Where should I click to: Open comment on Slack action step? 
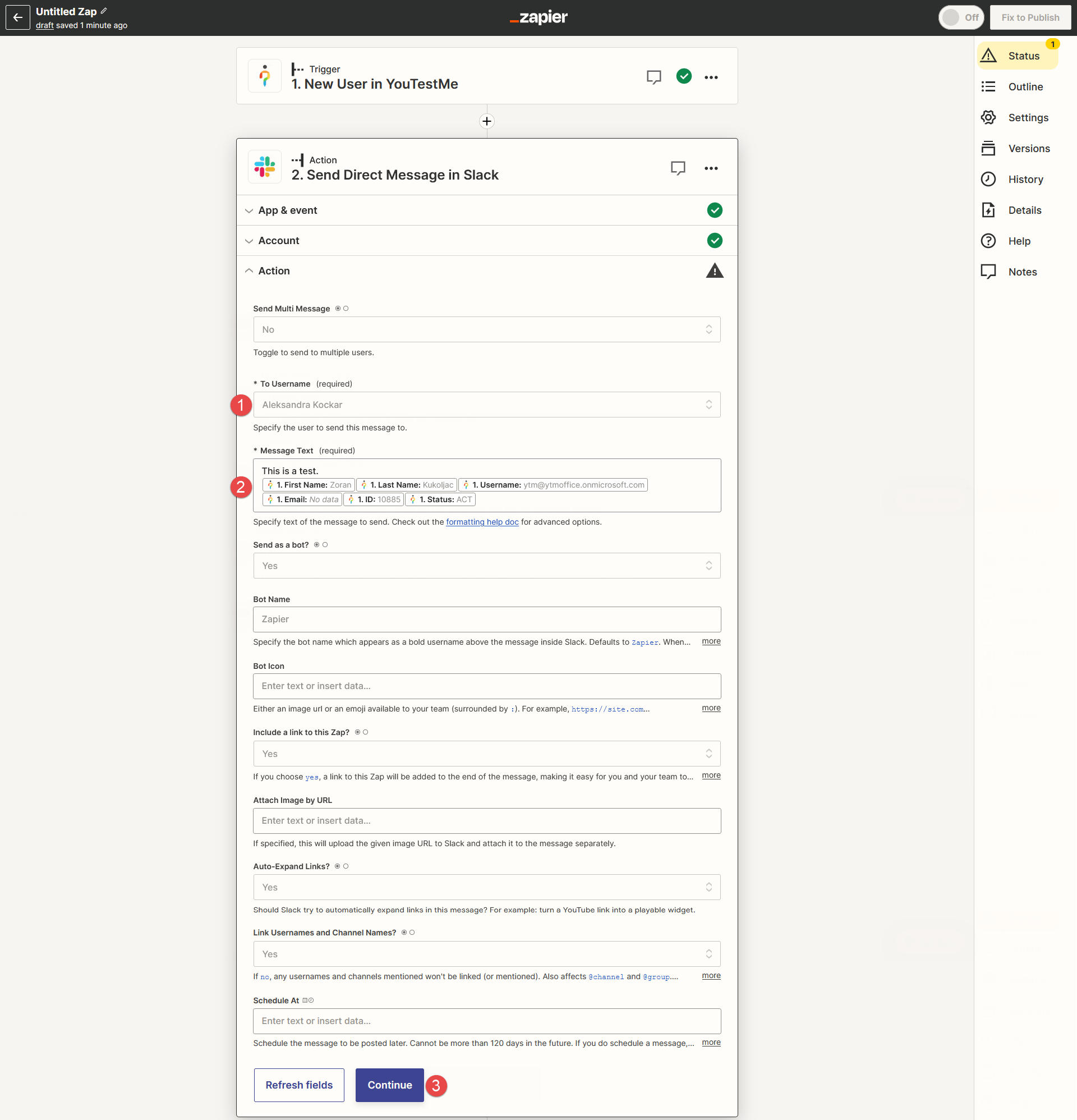click(678, 168)
